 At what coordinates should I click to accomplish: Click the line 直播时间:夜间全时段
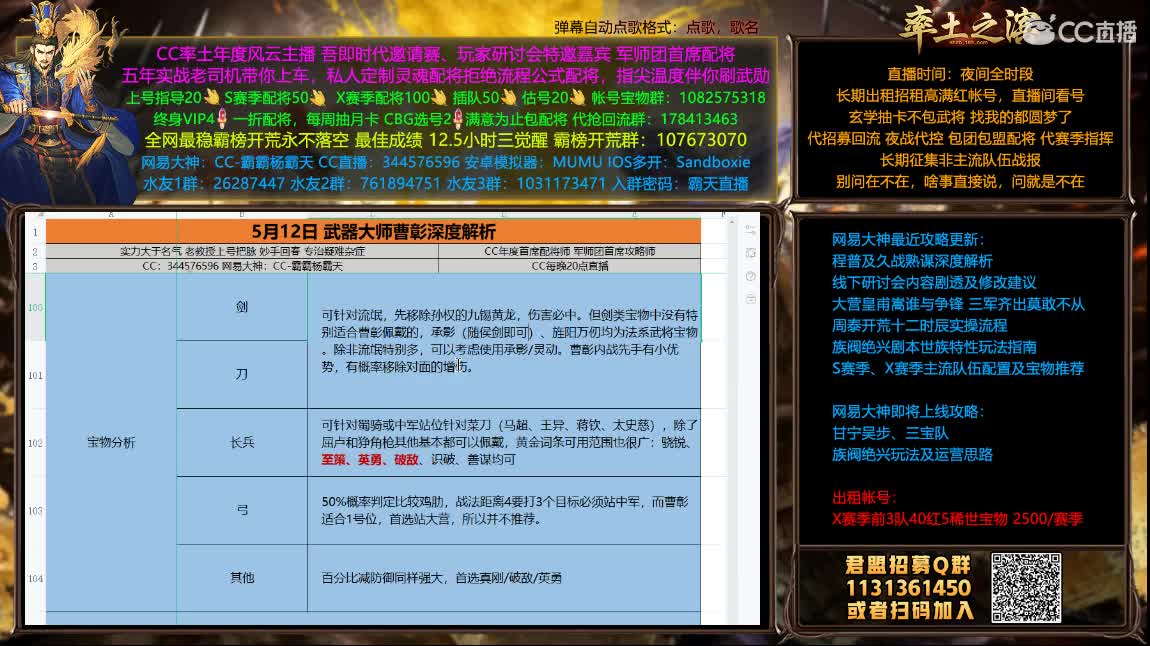[960, 74]
